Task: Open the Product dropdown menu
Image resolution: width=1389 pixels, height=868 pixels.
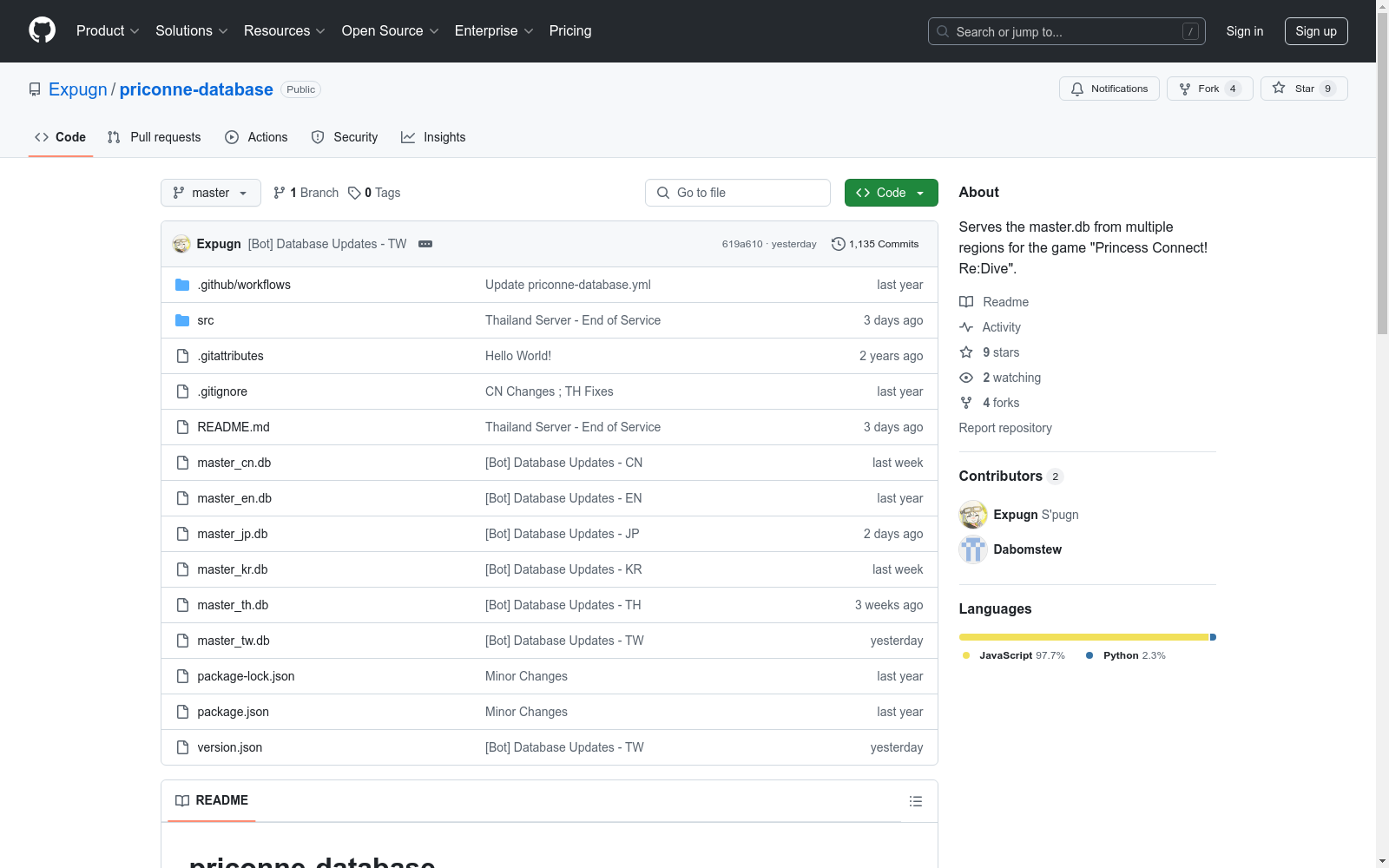Action: [x=108, y=31]
